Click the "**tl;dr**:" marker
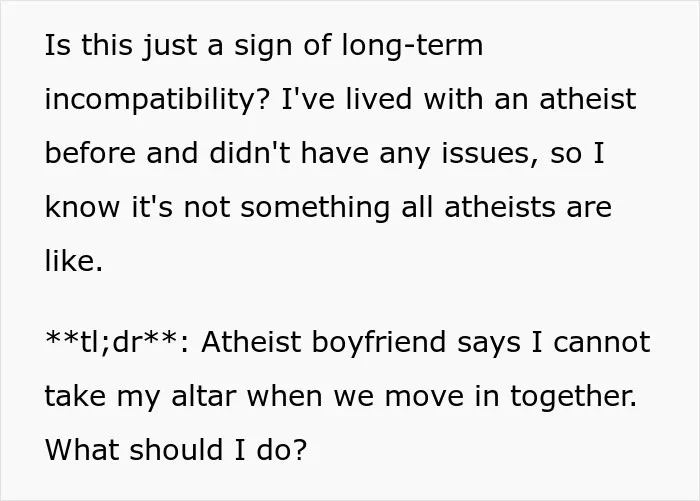700x501 pixels. click(x=117, y=342)
